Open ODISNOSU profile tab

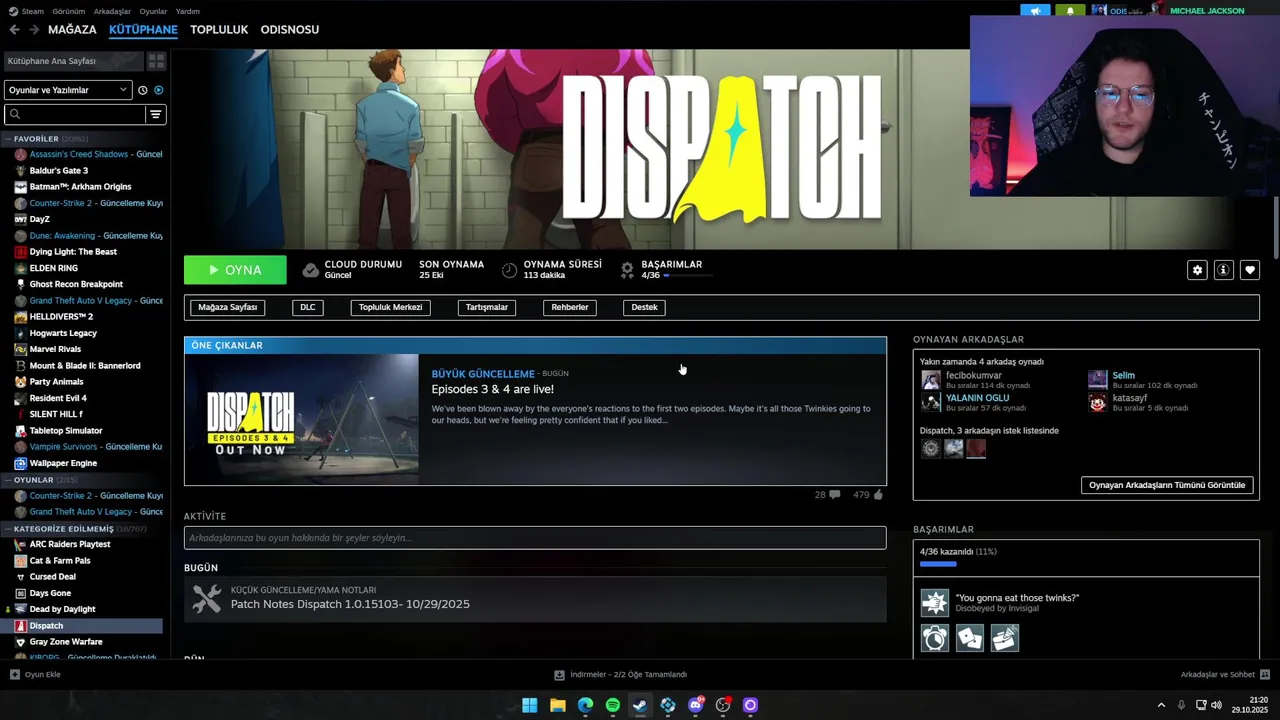tap(290, 30)
